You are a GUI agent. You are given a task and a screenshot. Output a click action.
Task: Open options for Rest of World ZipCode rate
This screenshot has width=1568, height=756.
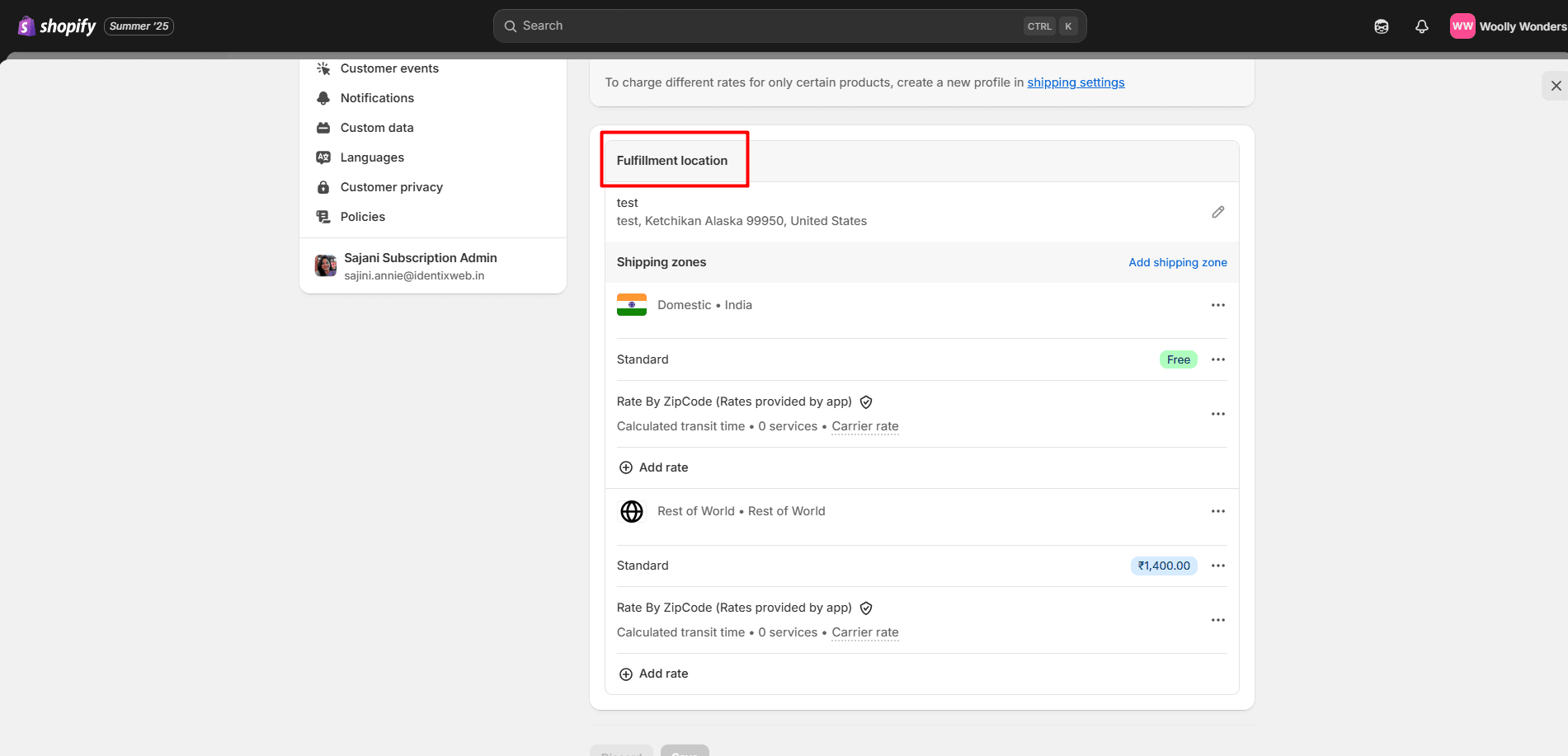pos(1218,620)
